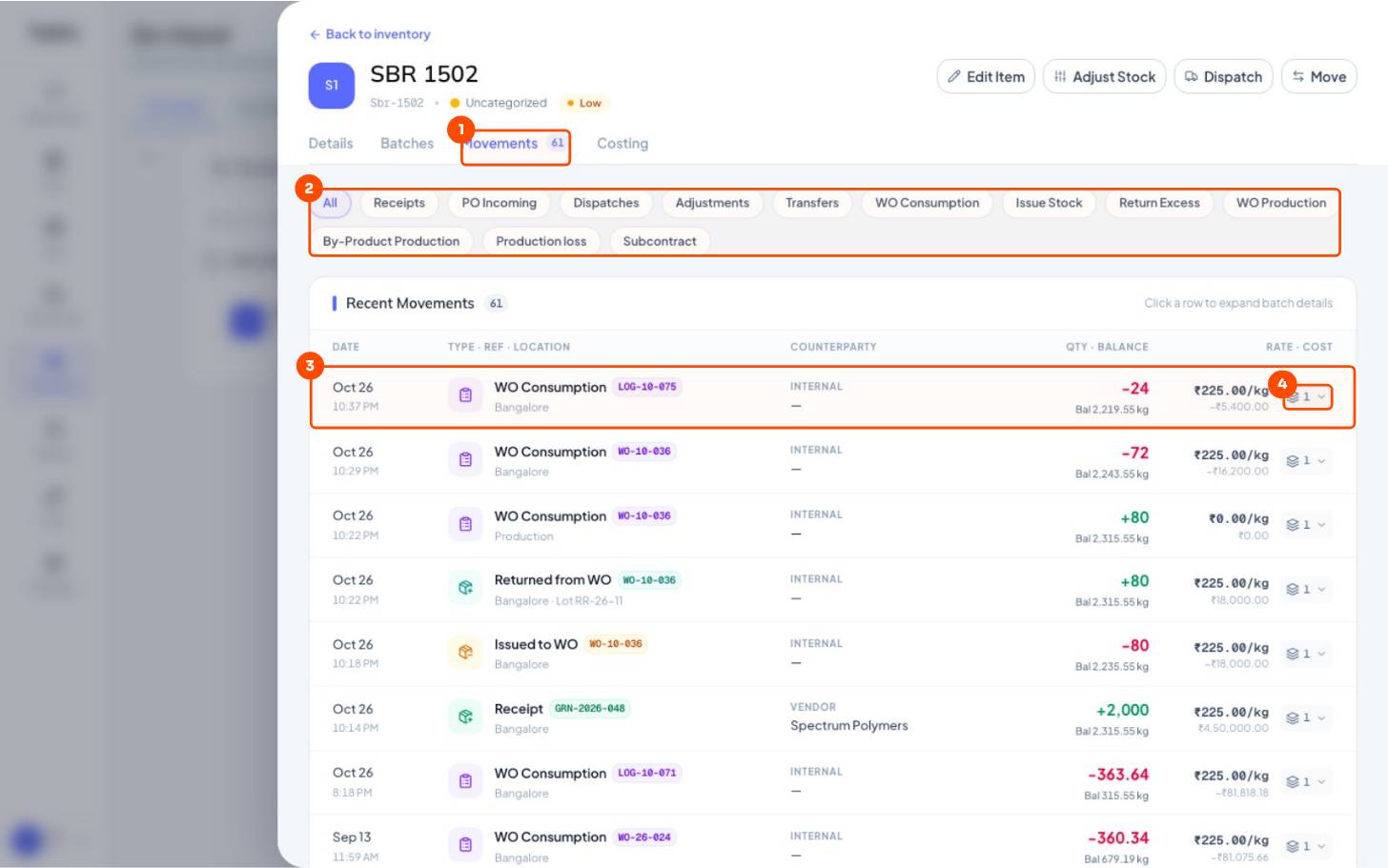Switch to the Costing tab
Viewport: 1388px width, 868px height.
coord(623,144)
